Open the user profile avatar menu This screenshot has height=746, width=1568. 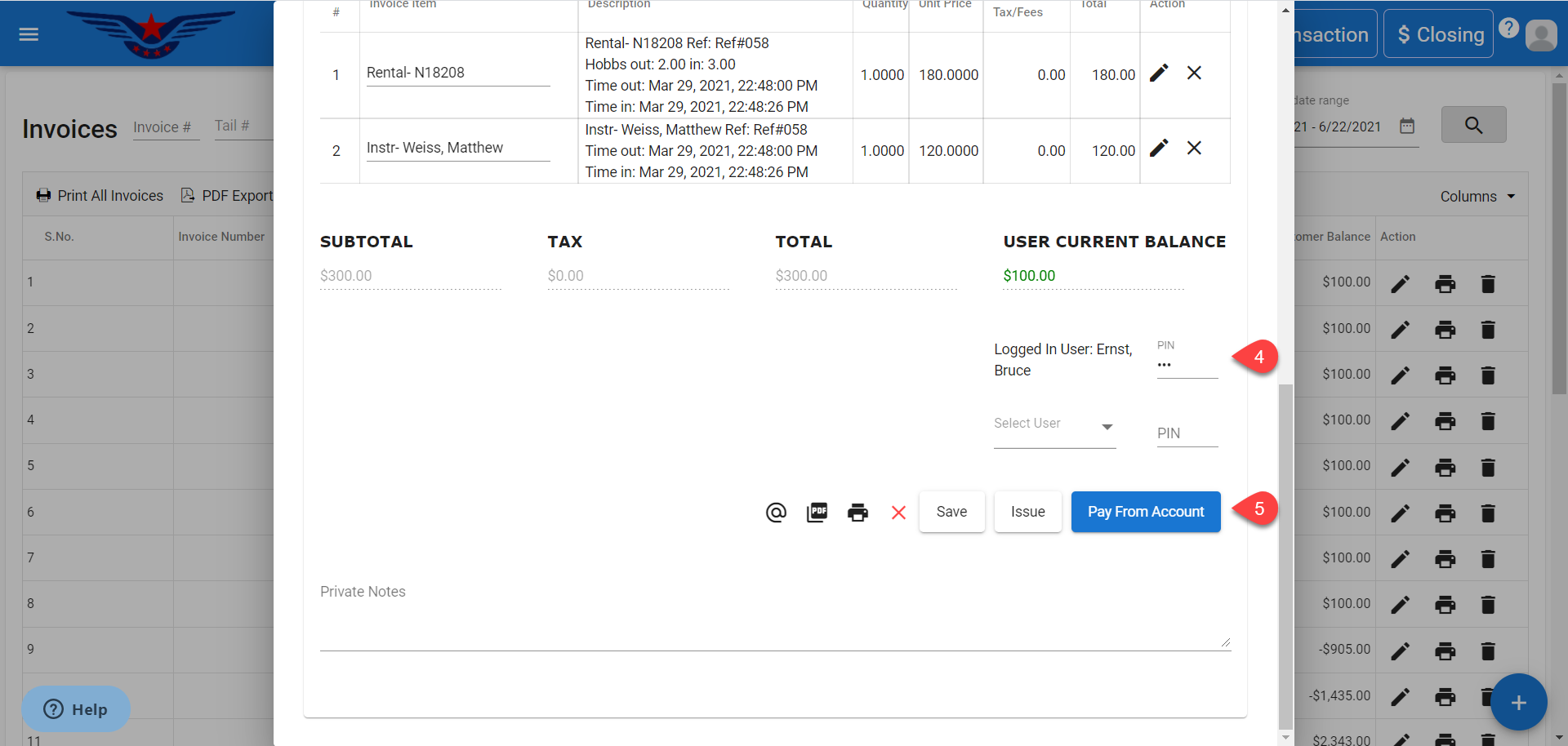pyautogui.click(x=1541, y=35)
